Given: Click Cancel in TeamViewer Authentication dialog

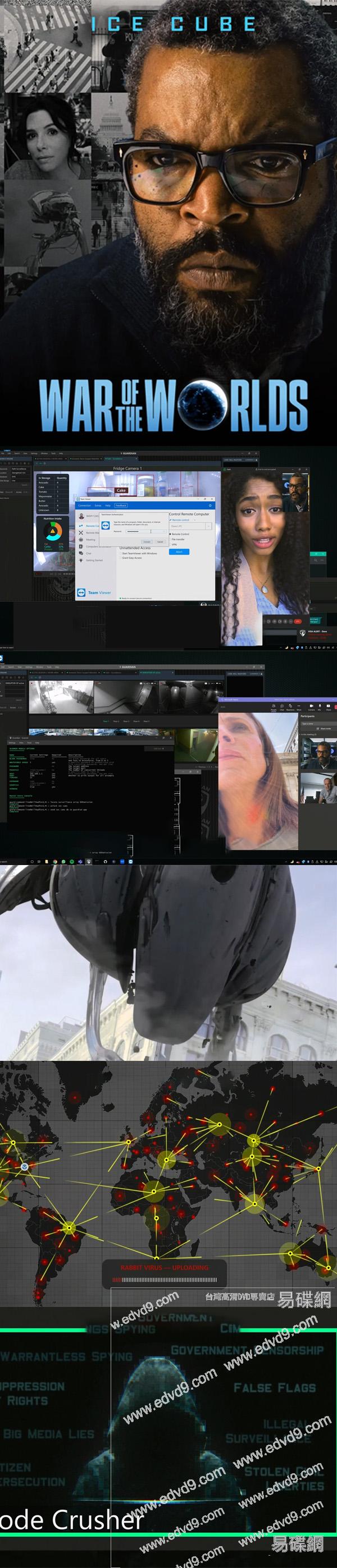Looking at the screenshot, I should (x=160, y=541).
